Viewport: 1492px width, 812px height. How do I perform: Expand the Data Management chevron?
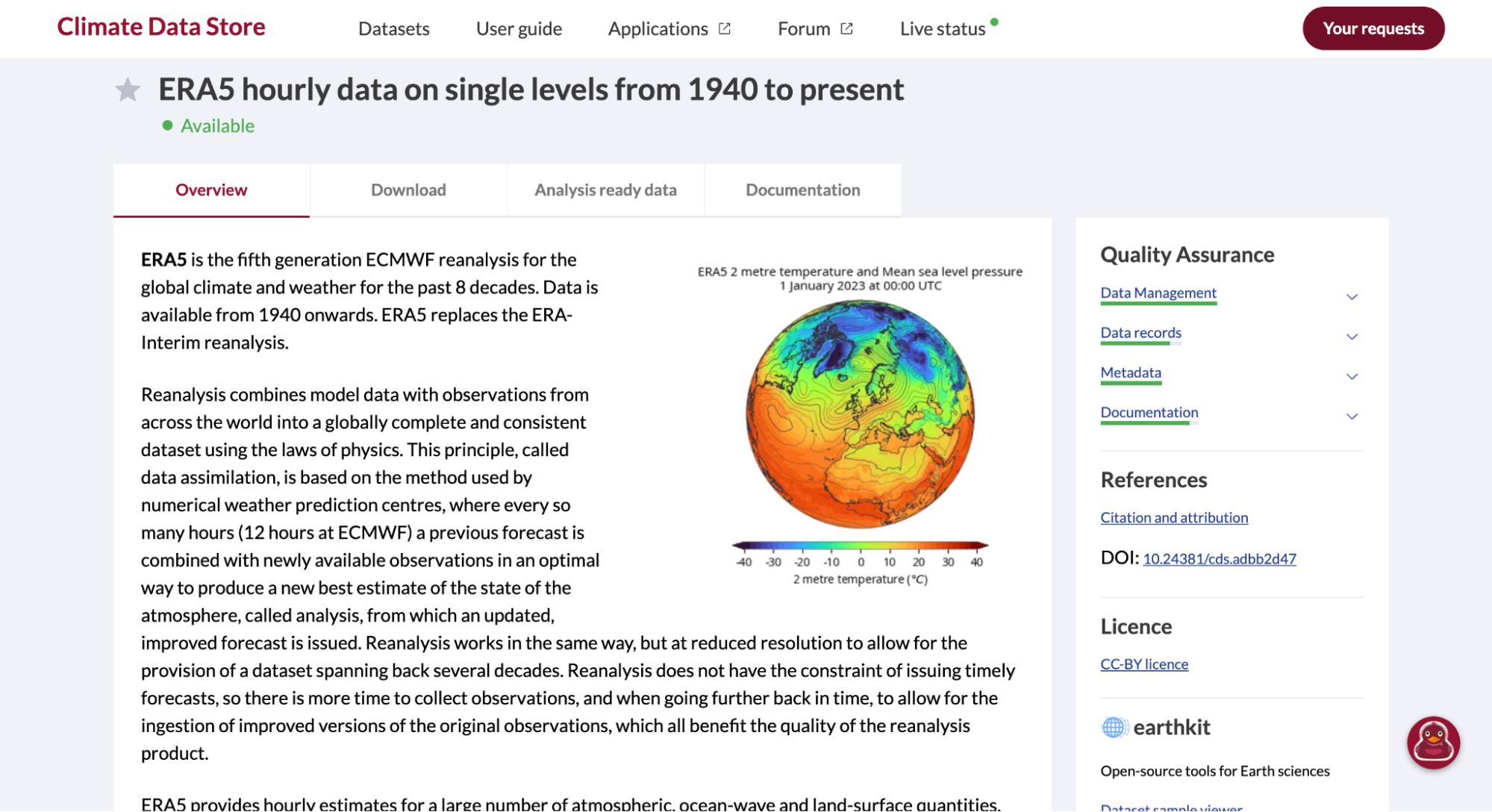[x=1352, y=296]
